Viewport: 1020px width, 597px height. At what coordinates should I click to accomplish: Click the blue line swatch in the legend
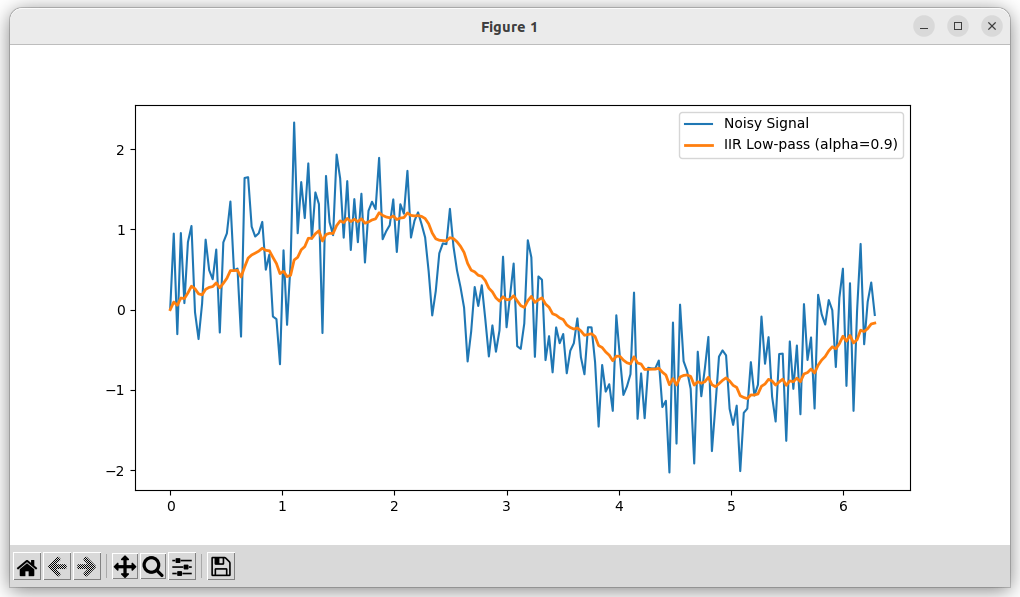699,123
